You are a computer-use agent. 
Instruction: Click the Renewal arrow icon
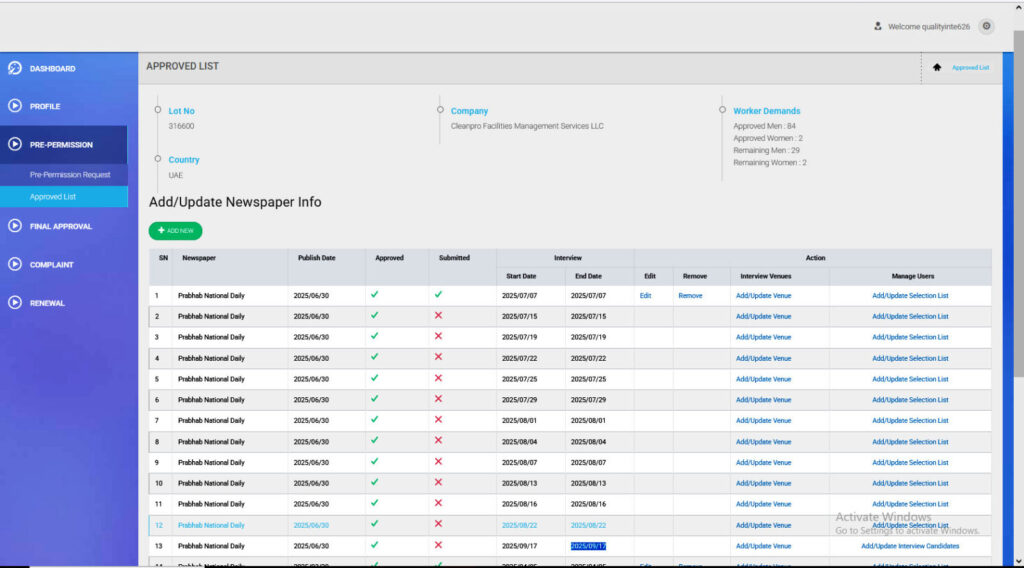15,303
